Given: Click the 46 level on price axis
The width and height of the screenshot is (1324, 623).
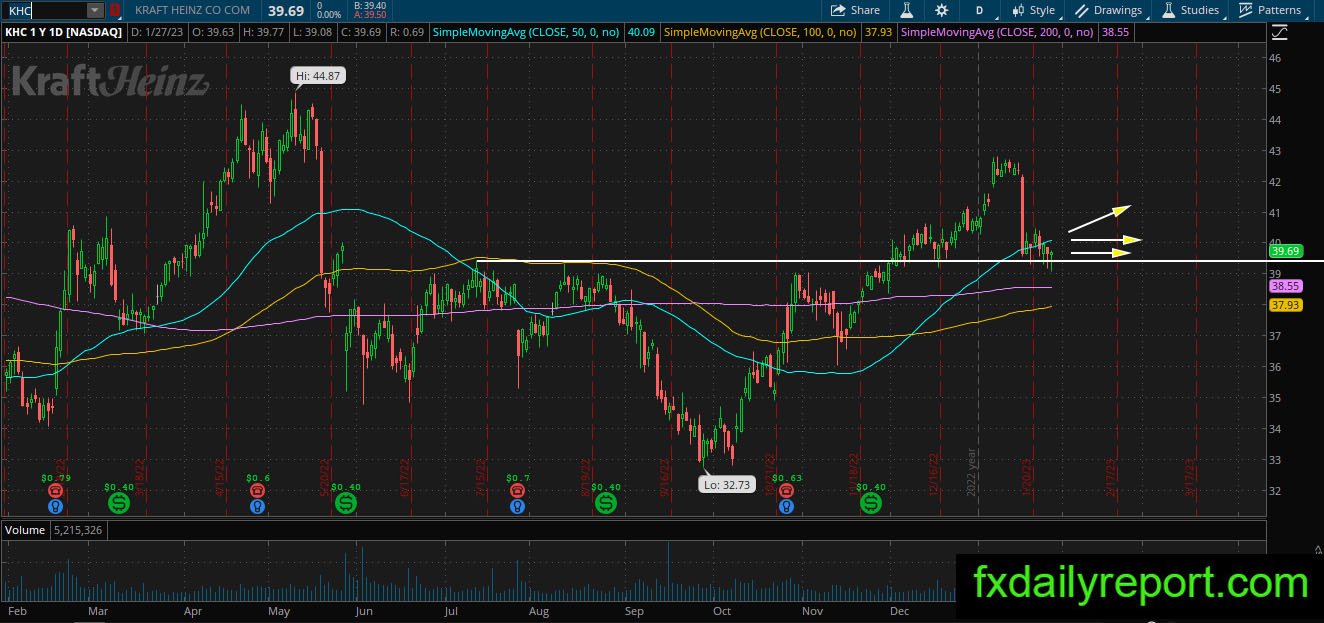Looking at the screenshot, I should [x=1275, y=58].
